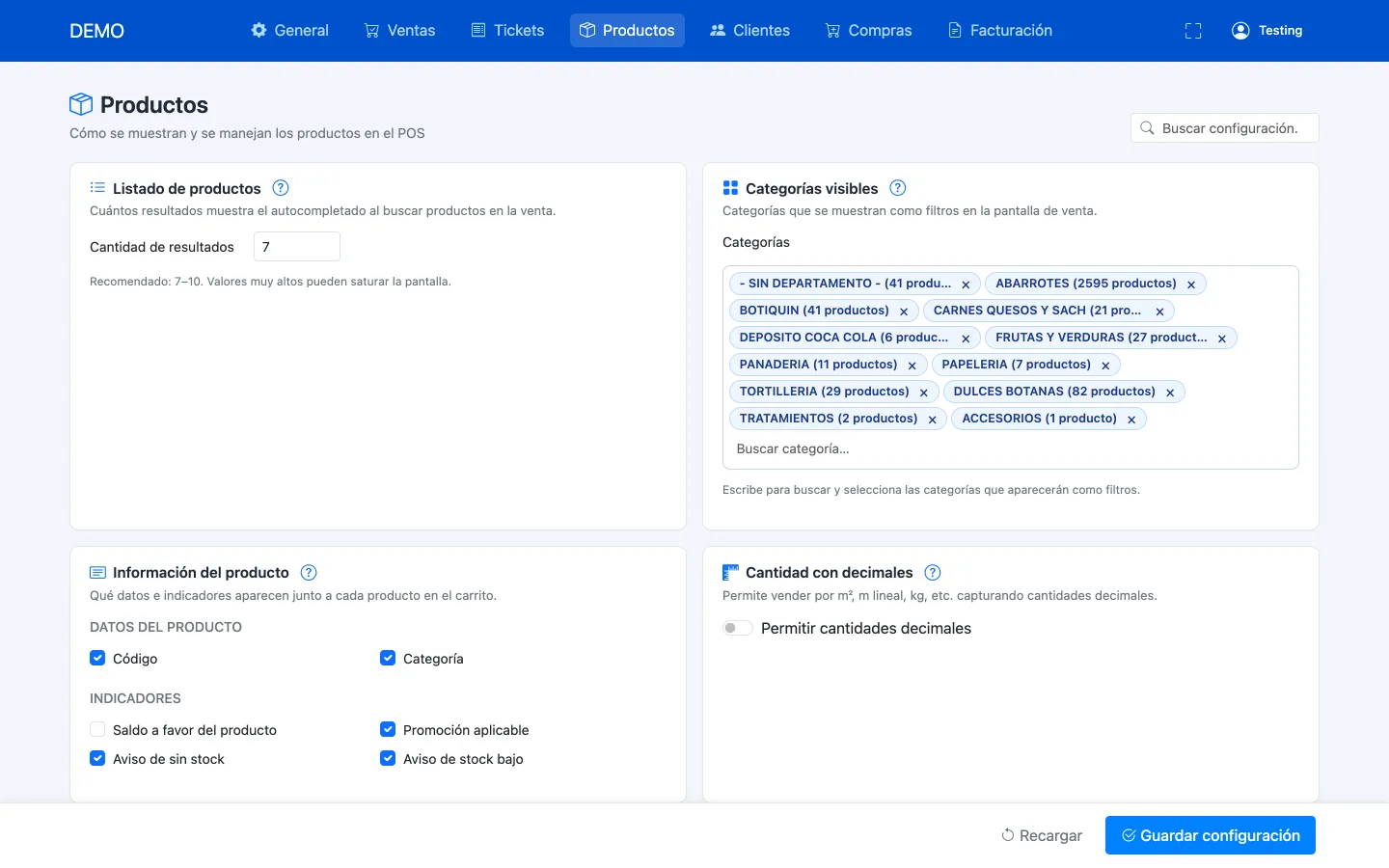Remove TORTILLERIA category tag
The width and height of the screenshot is (1389, 868).
924,393
